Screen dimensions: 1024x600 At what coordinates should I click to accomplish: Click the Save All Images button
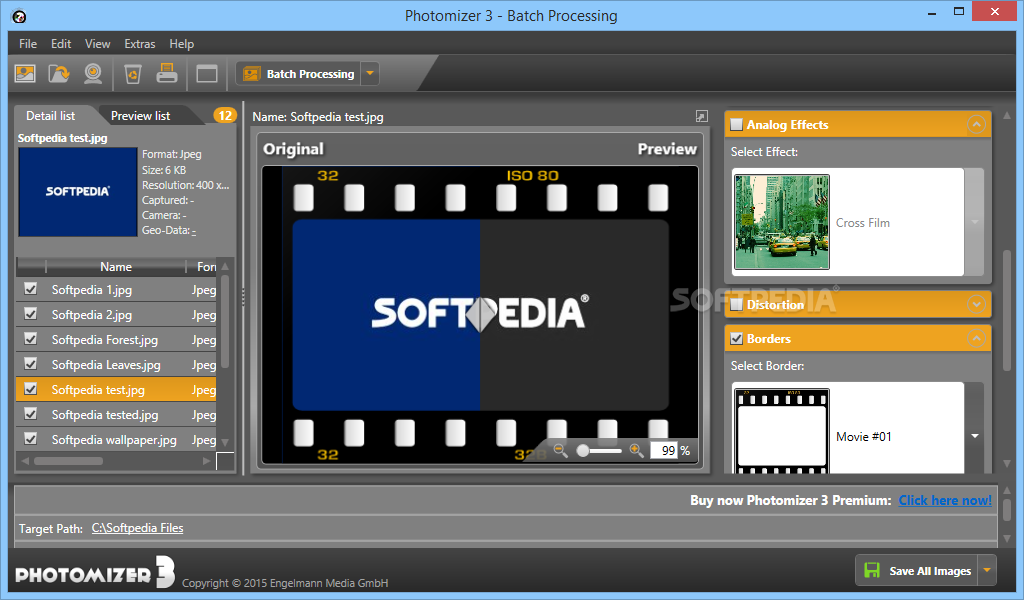[x=917, y=571]
